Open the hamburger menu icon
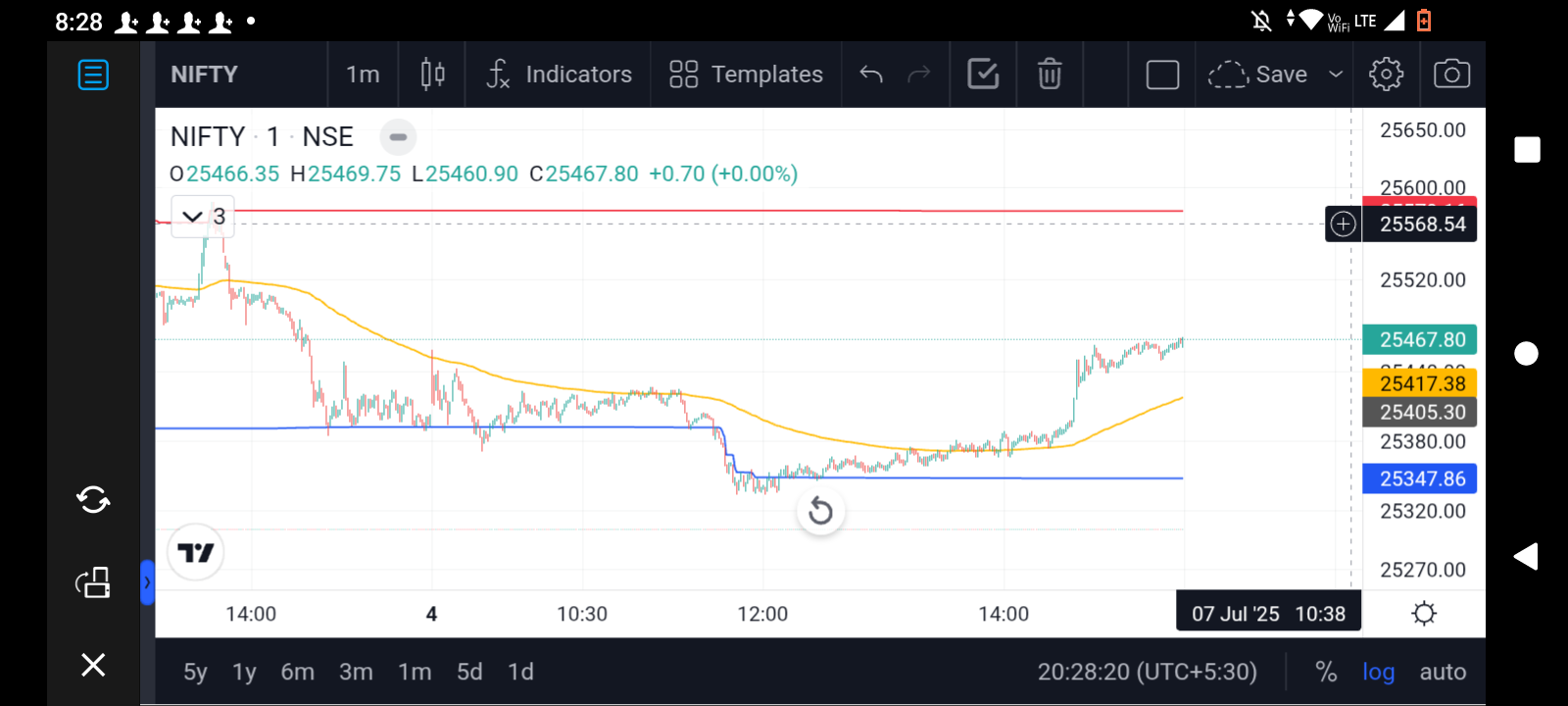Viewport: 1568px width, 706px height. click(93, 75)
